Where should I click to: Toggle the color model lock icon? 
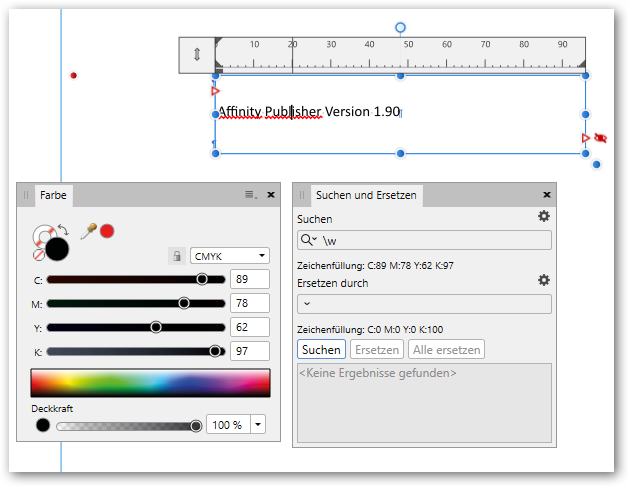177,256
